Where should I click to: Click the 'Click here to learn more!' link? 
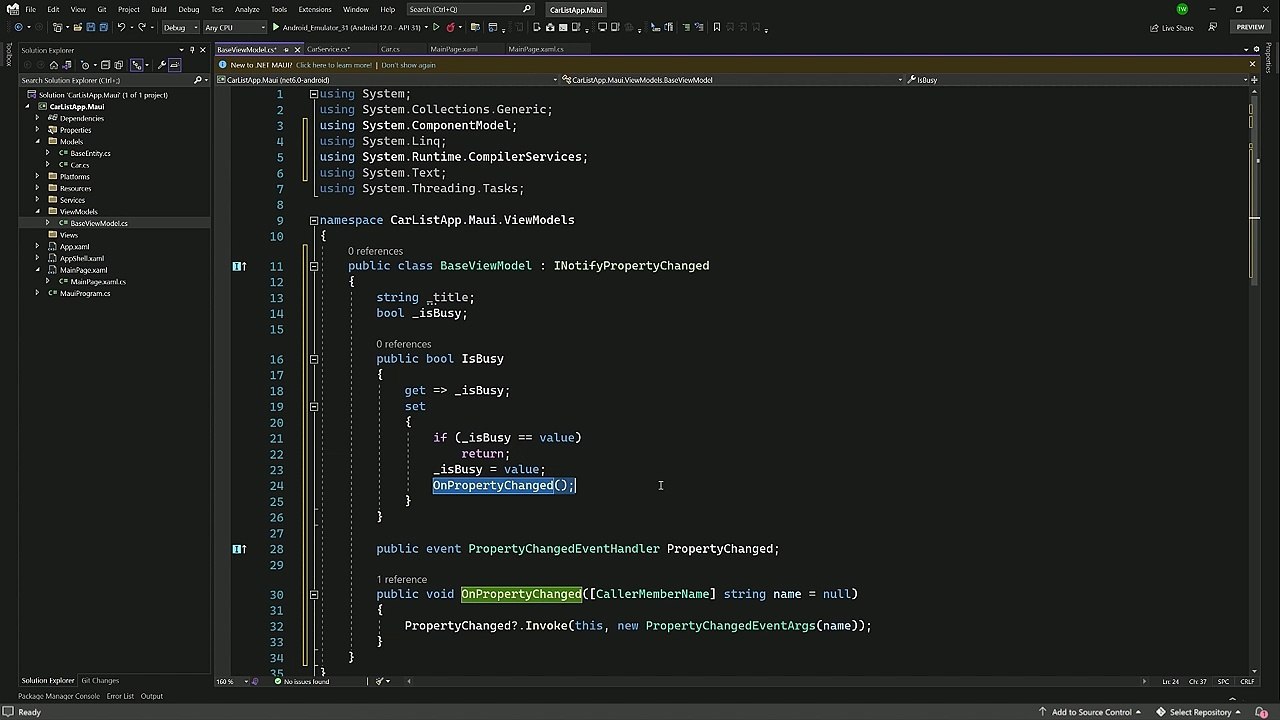pyautogui.click(x=334, y=65)
